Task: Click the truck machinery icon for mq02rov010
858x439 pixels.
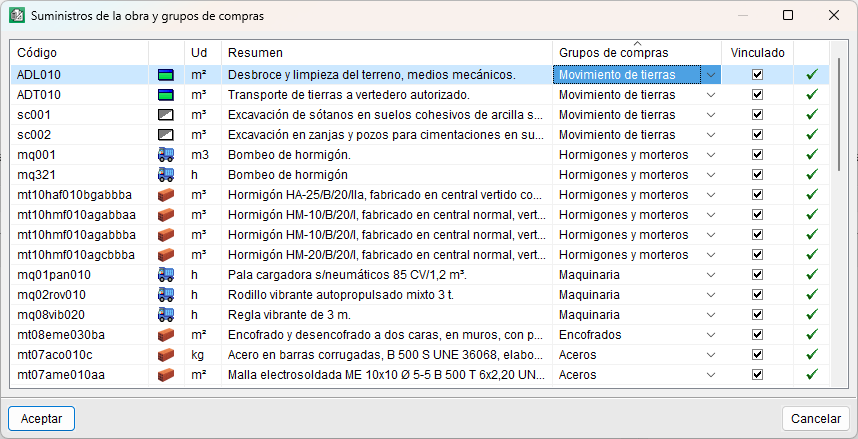Action: [166, 295]
